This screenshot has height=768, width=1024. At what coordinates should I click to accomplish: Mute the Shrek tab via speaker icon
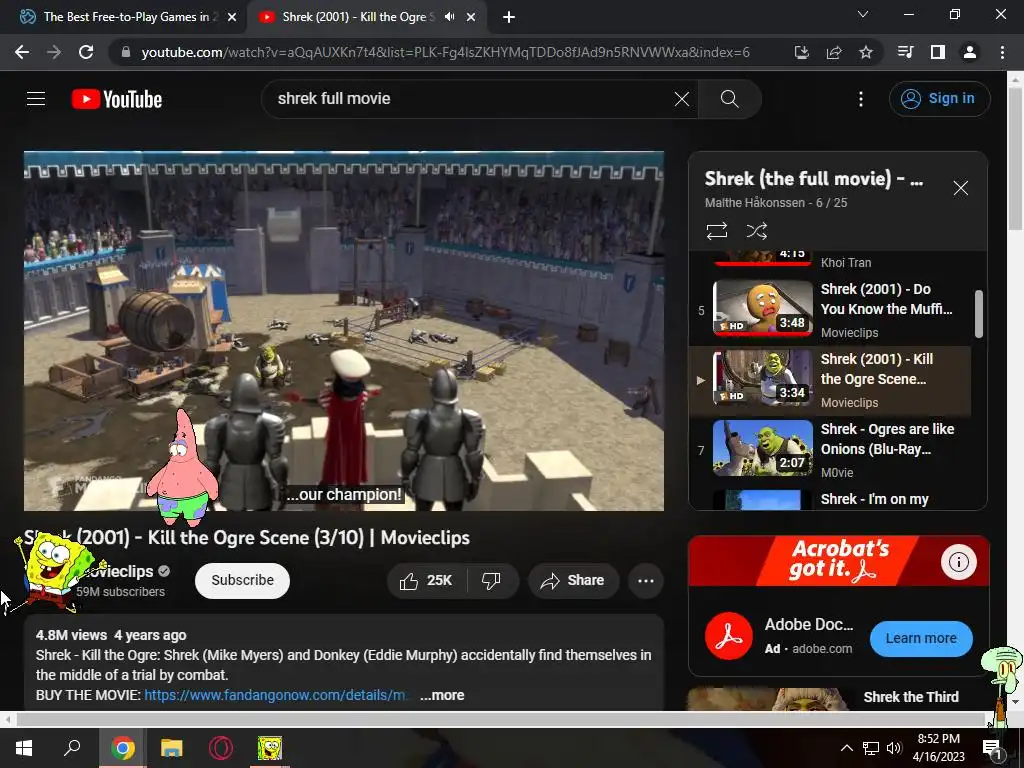click(x=449, y=17)
